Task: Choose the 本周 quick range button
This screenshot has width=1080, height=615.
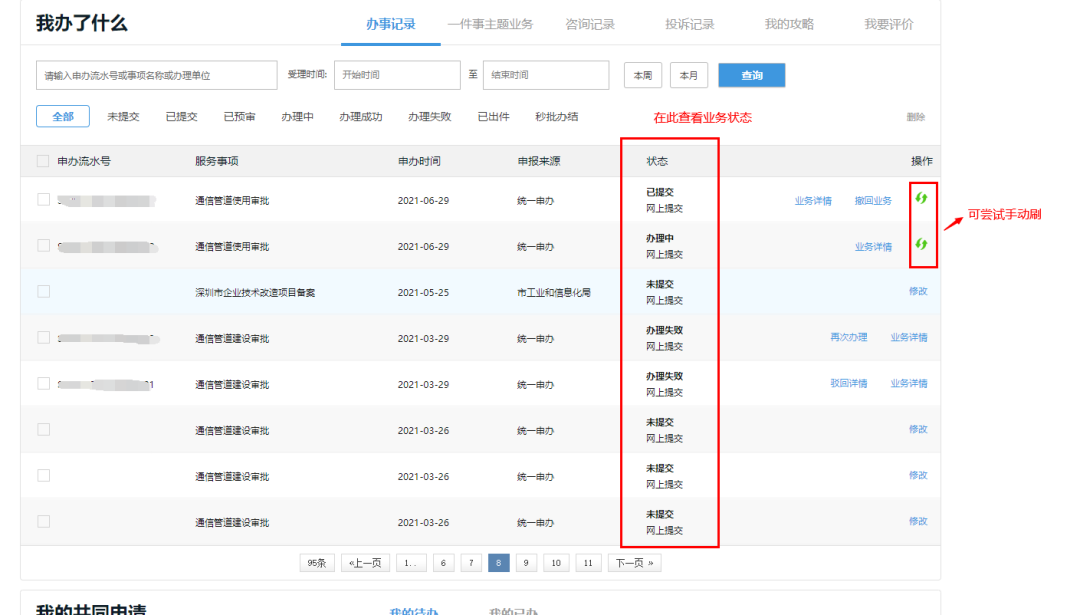Action: 643,75
